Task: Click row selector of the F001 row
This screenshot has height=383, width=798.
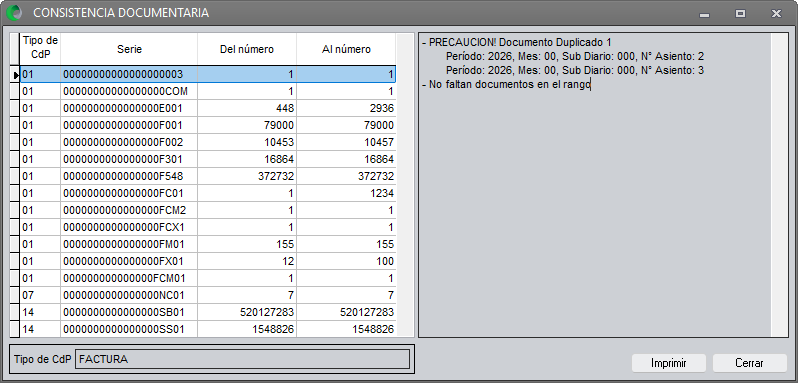Action: tap(15, 126)
